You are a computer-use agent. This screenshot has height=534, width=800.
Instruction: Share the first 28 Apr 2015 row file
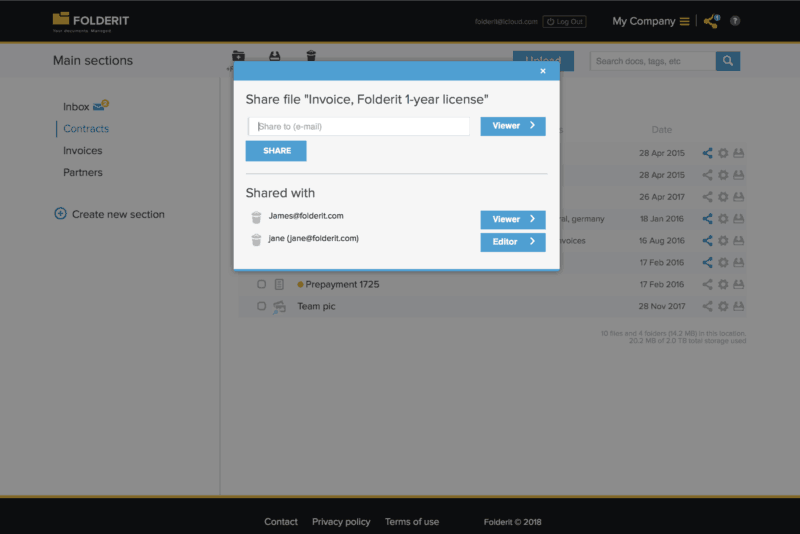pyautogui.click(x=707, y=153)
